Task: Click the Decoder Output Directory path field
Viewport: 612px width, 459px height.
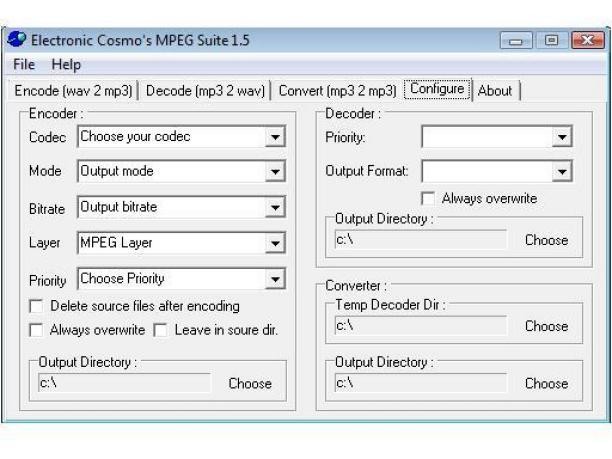Action: tap(421, 239)
